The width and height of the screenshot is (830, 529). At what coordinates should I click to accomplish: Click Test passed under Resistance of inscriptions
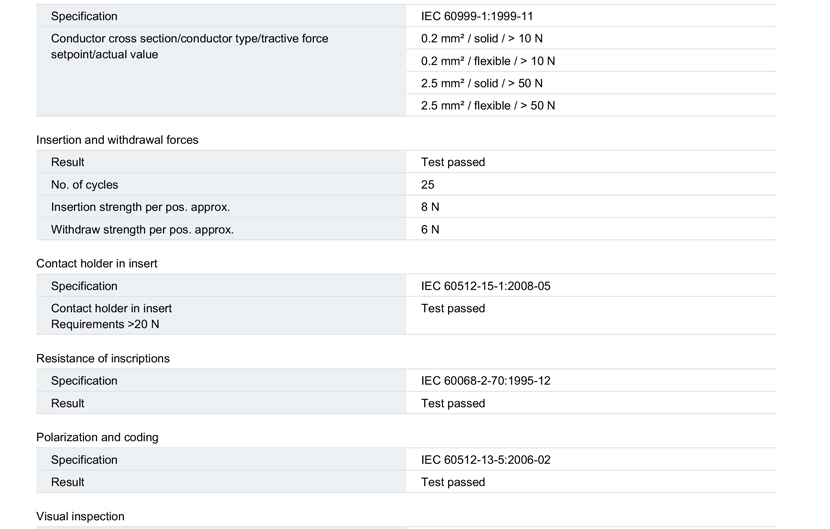click(453, 404)
